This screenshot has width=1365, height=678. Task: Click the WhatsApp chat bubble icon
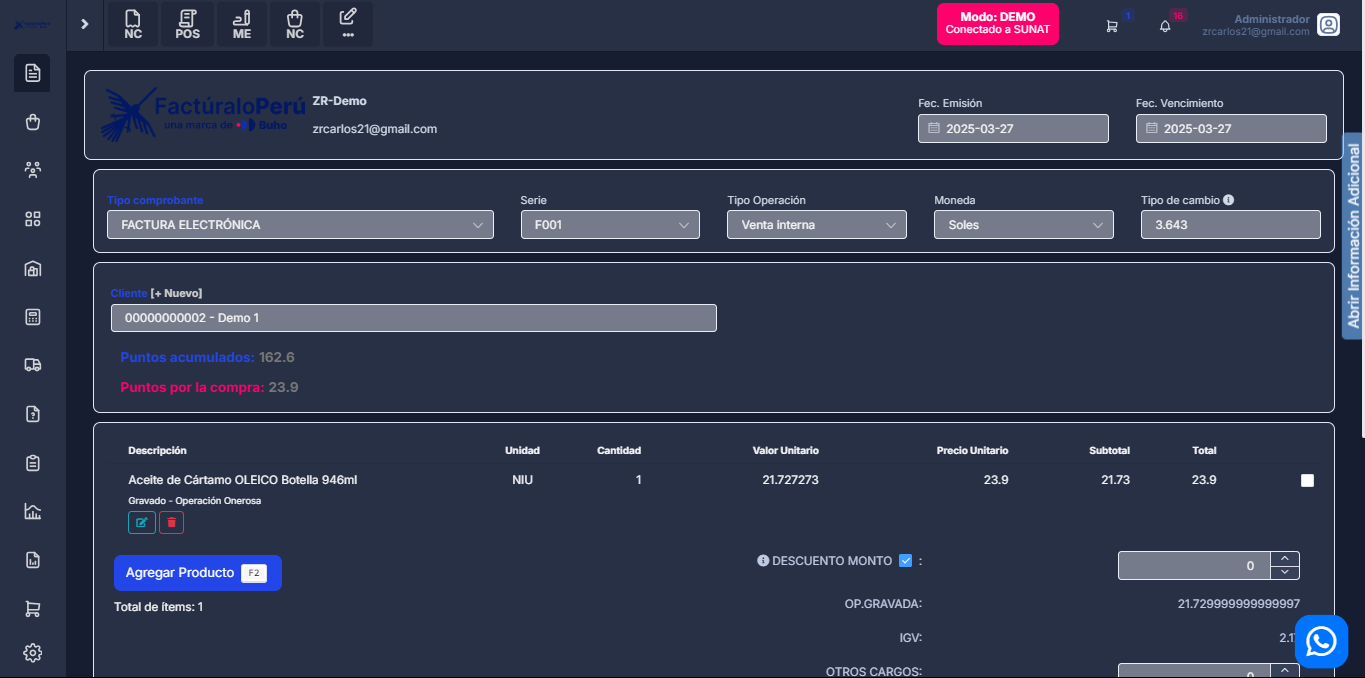[x=1321, y=641]
